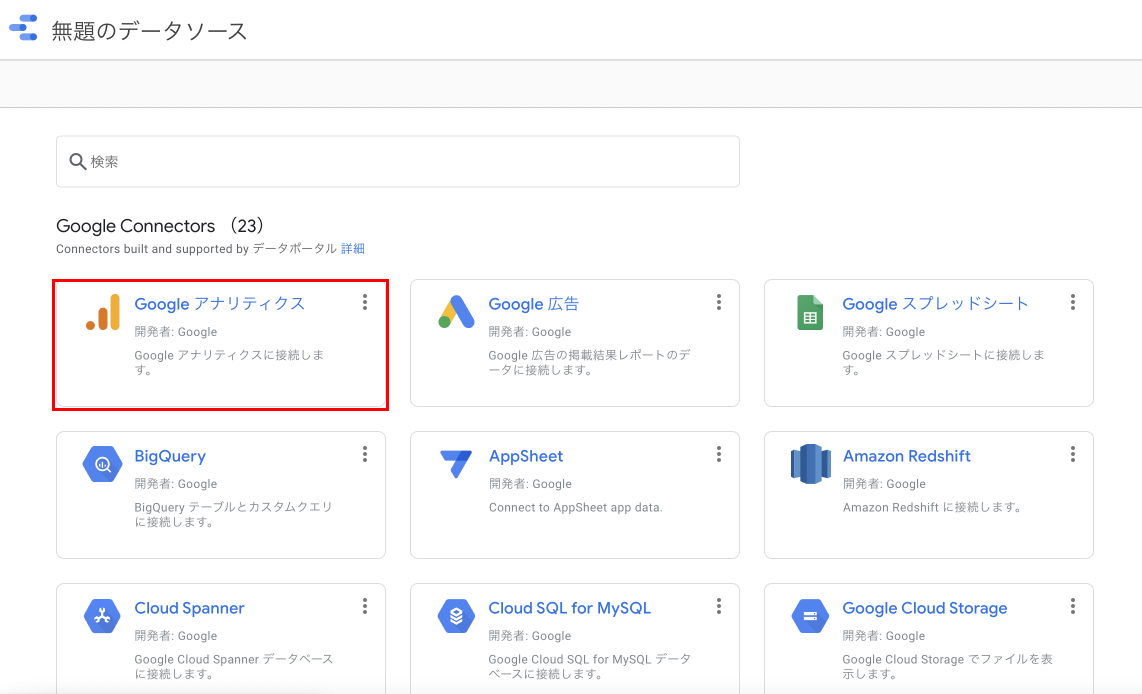Click the Google 広告の掲載結果レポート description

[x=589, y=362]
